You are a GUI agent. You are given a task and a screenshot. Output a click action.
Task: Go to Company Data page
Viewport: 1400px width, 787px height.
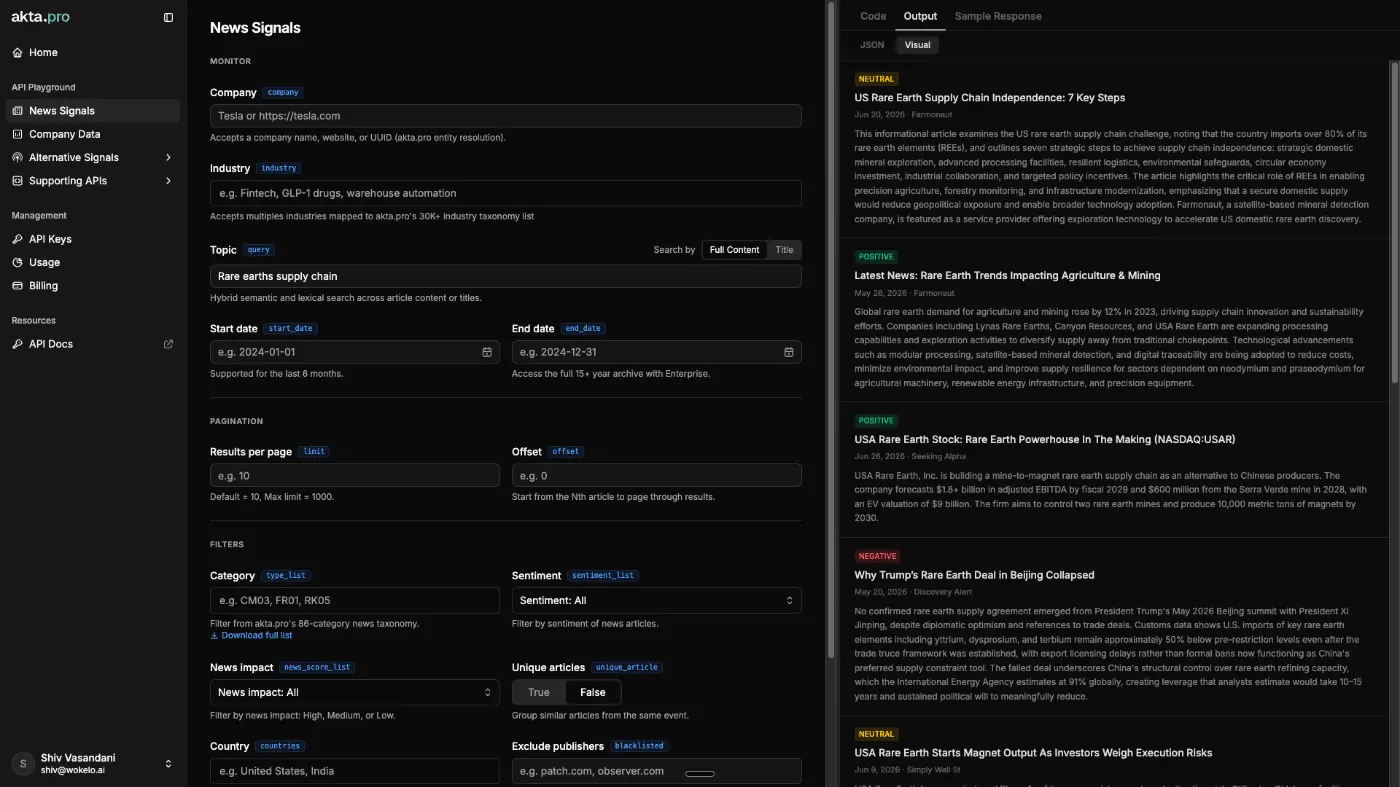pos(93,134)
